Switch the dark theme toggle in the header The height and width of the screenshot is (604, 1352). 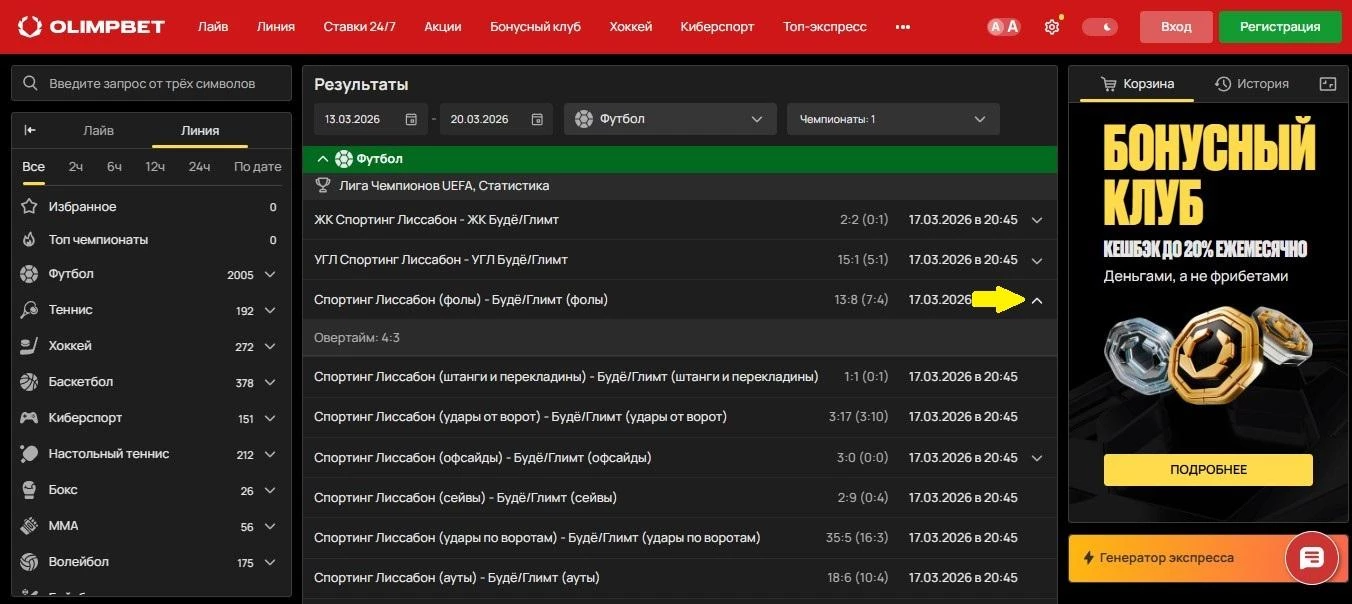[x=1099, y=27]
